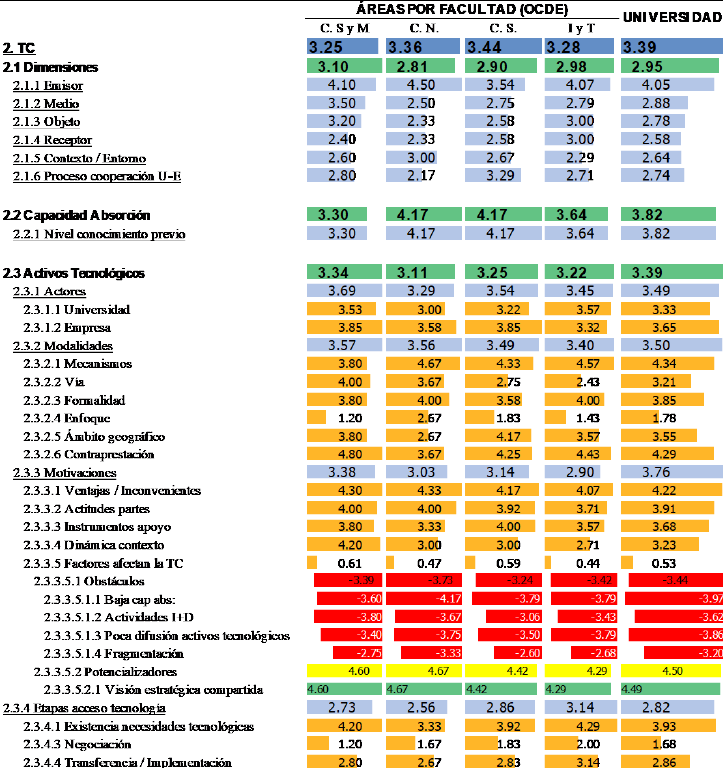Click the yellow Potencializadores cell in UNIVERSIDAD column

pyautogui.click(x=671, y=671)
